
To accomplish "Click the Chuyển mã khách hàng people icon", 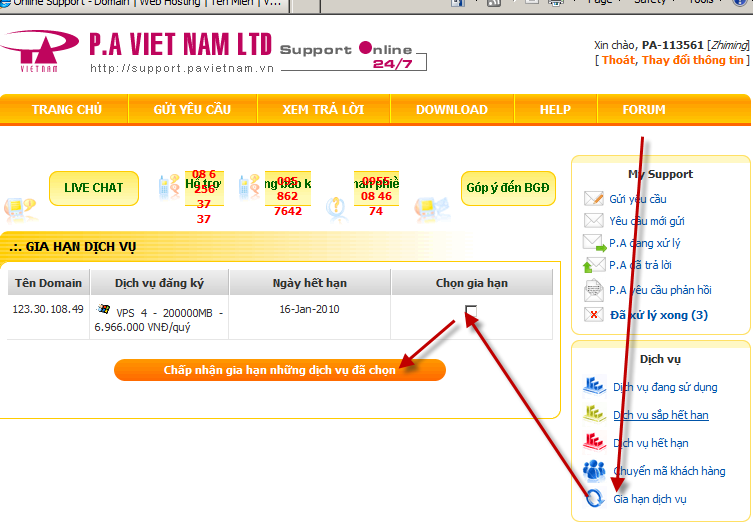I will click(595, 470).
